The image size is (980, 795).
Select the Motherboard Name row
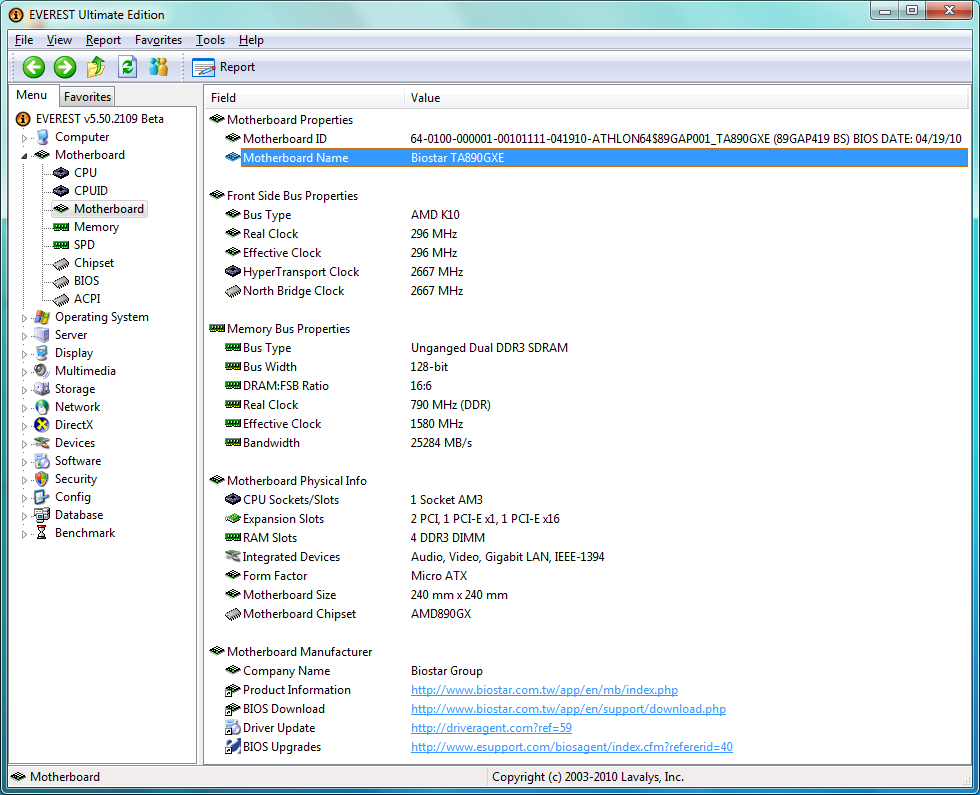point(596,158)
